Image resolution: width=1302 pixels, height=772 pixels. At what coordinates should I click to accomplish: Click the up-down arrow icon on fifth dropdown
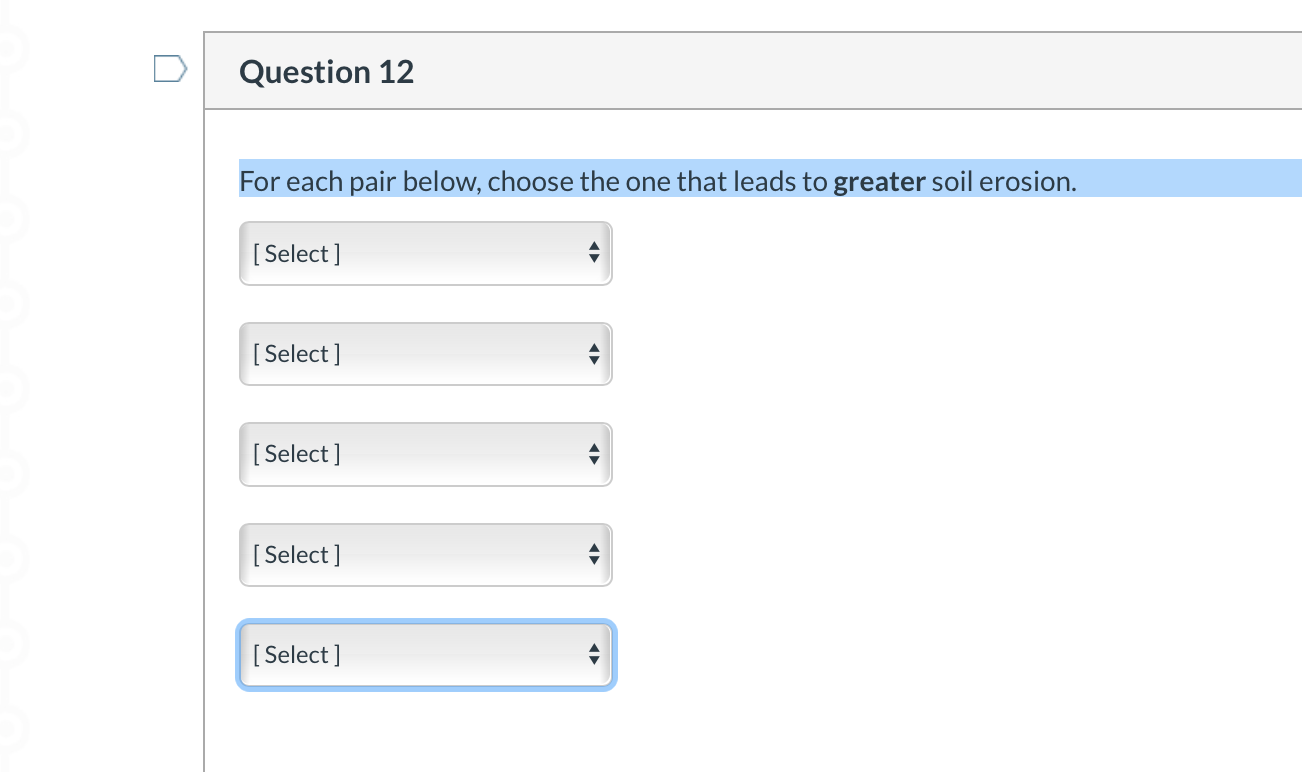(x=594, y=655)
